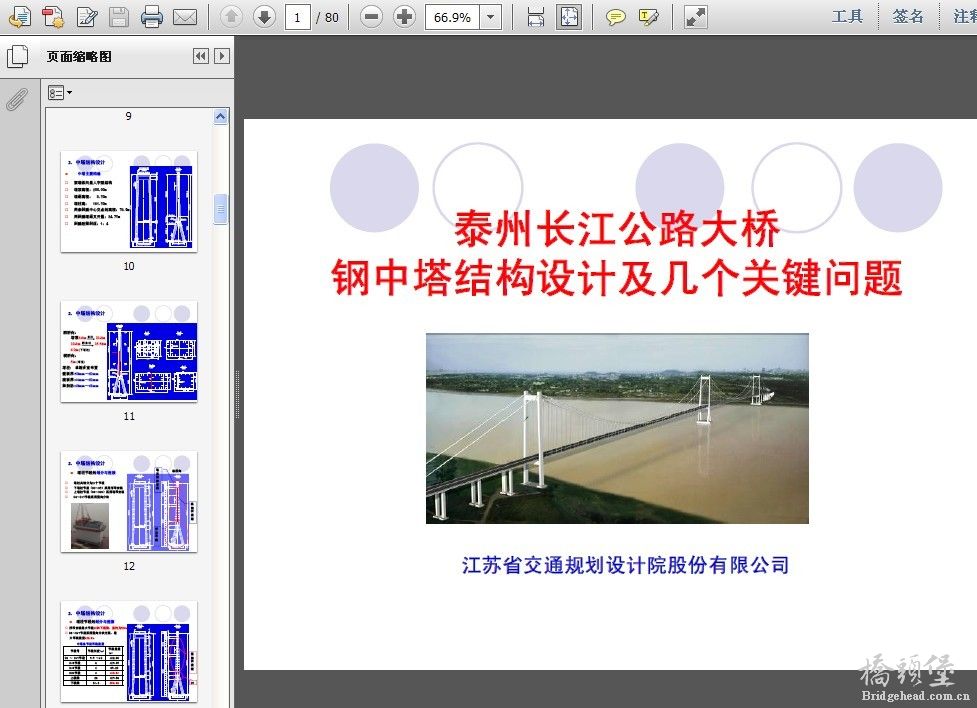Save the document with the floppy disk icon
977x708 pixels.
click(119, 17)
